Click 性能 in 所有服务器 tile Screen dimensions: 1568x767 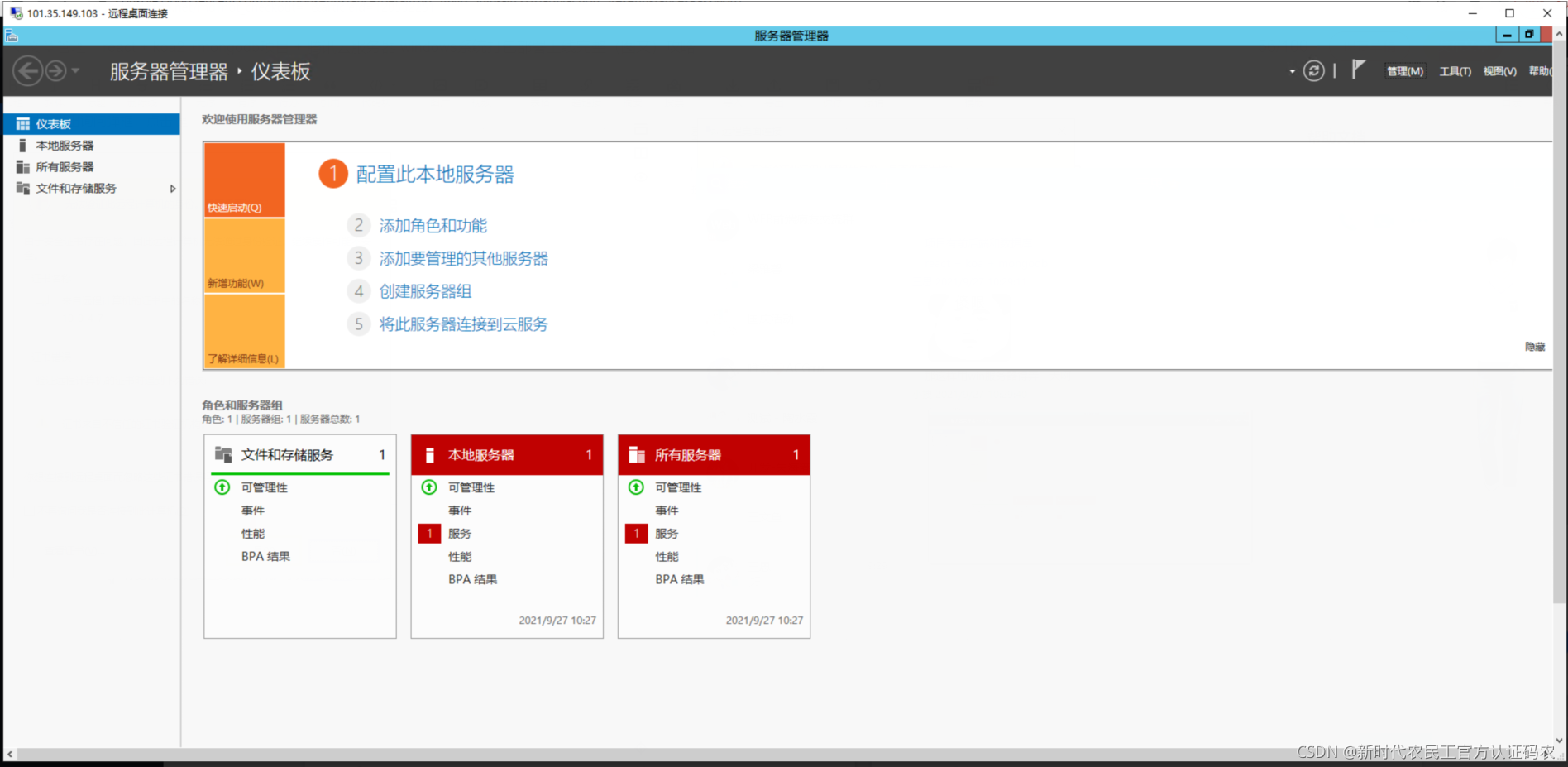click(x=667, y=557)
